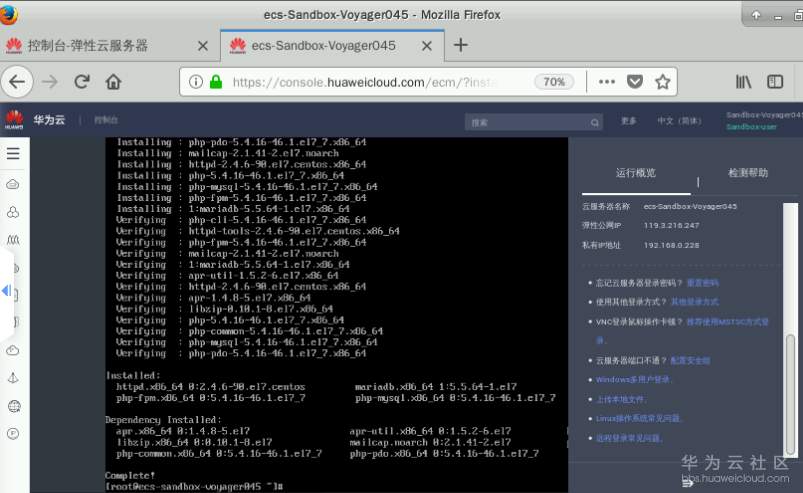
Task: Open the circled-F sidebar icon
Action: [x=13, y=434]
